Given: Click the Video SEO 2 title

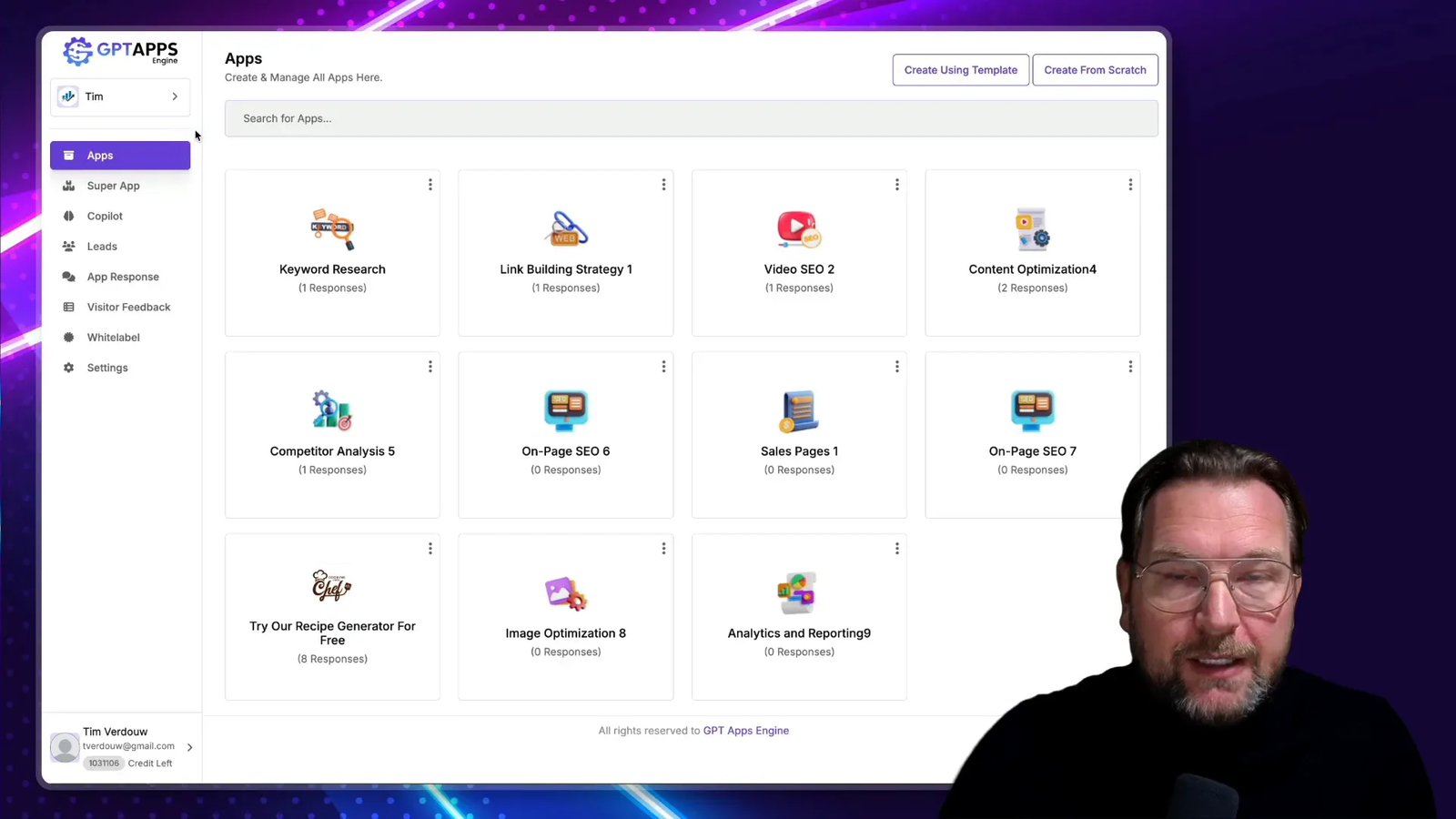Looking at the screenshot, I should 799,269.
